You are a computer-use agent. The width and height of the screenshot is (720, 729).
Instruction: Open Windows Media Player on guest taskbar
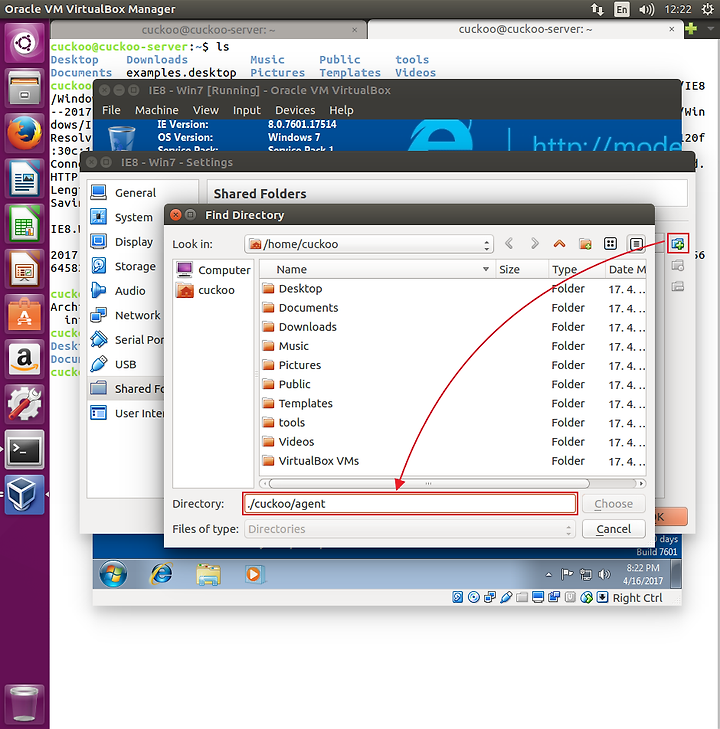[x=254, y=575]
